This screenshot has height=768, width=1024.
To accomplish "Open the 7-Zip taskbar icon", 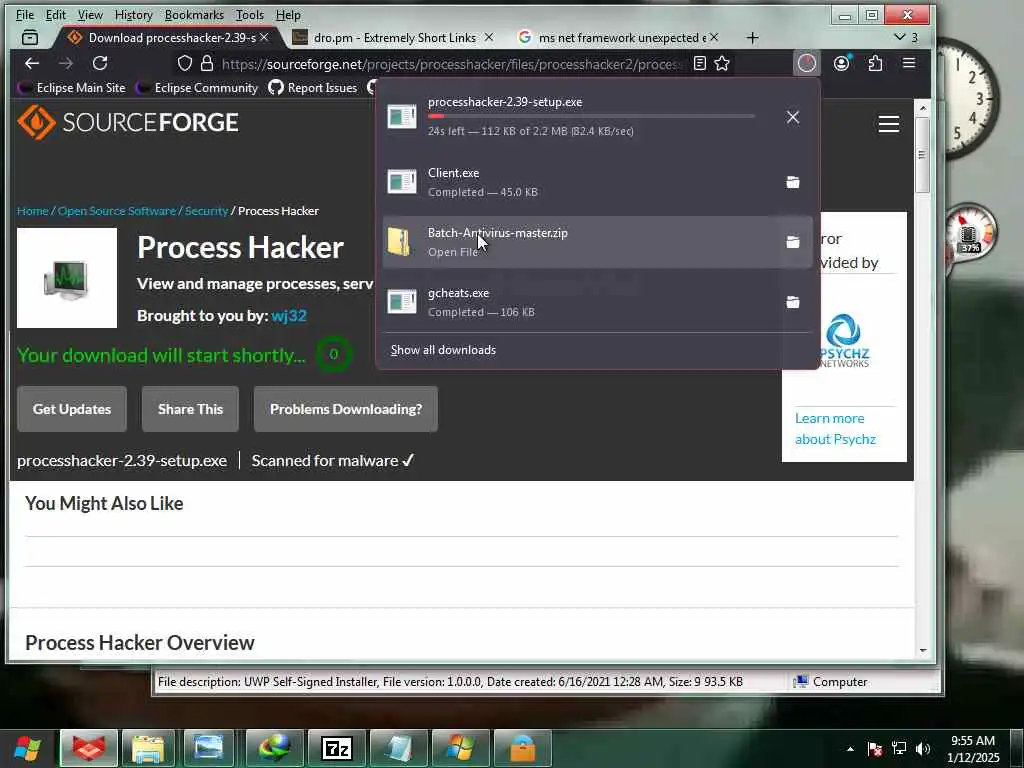I will [337, 748].
